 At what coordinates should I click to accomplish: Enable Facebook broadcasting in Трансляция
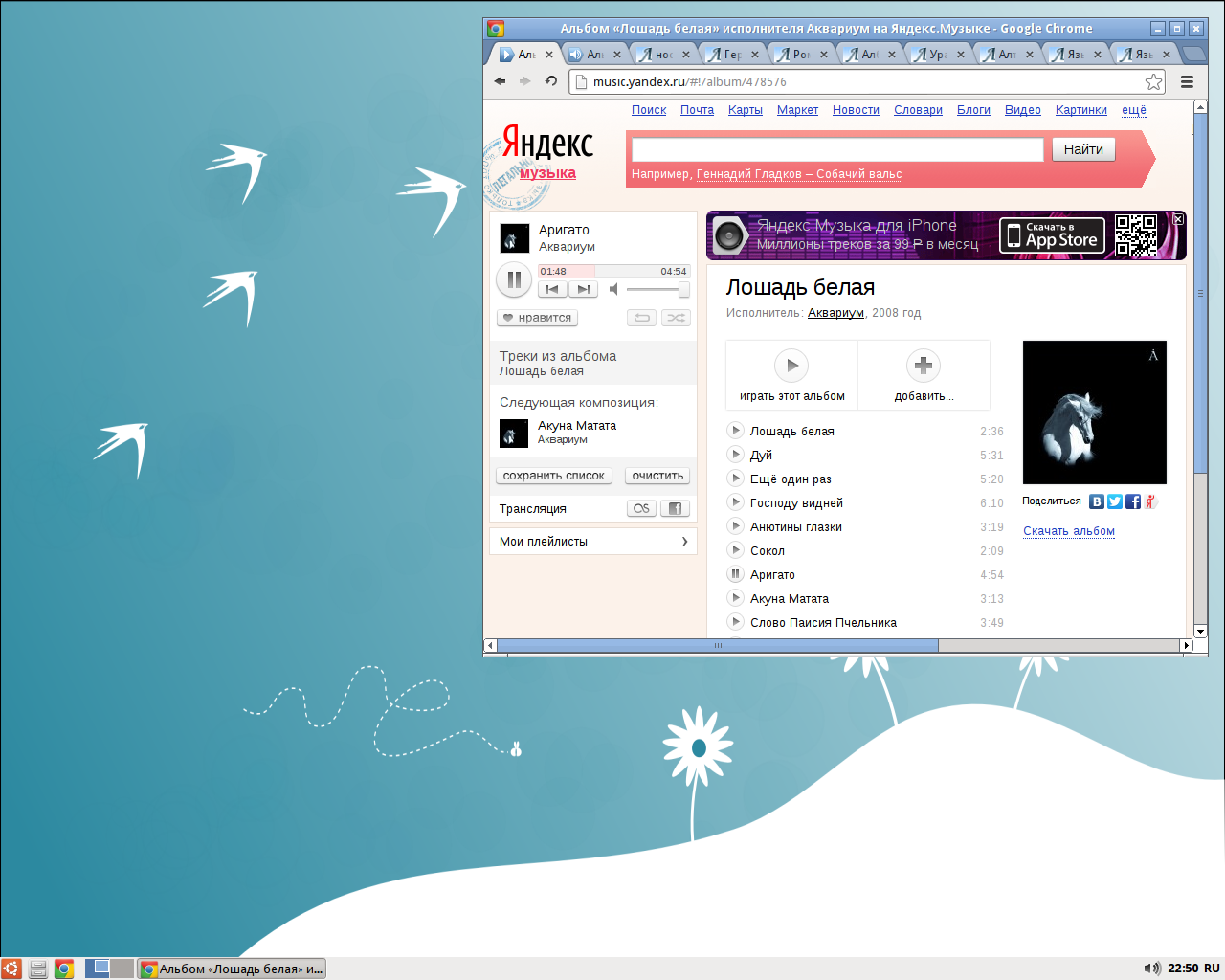tap(675, 508)
